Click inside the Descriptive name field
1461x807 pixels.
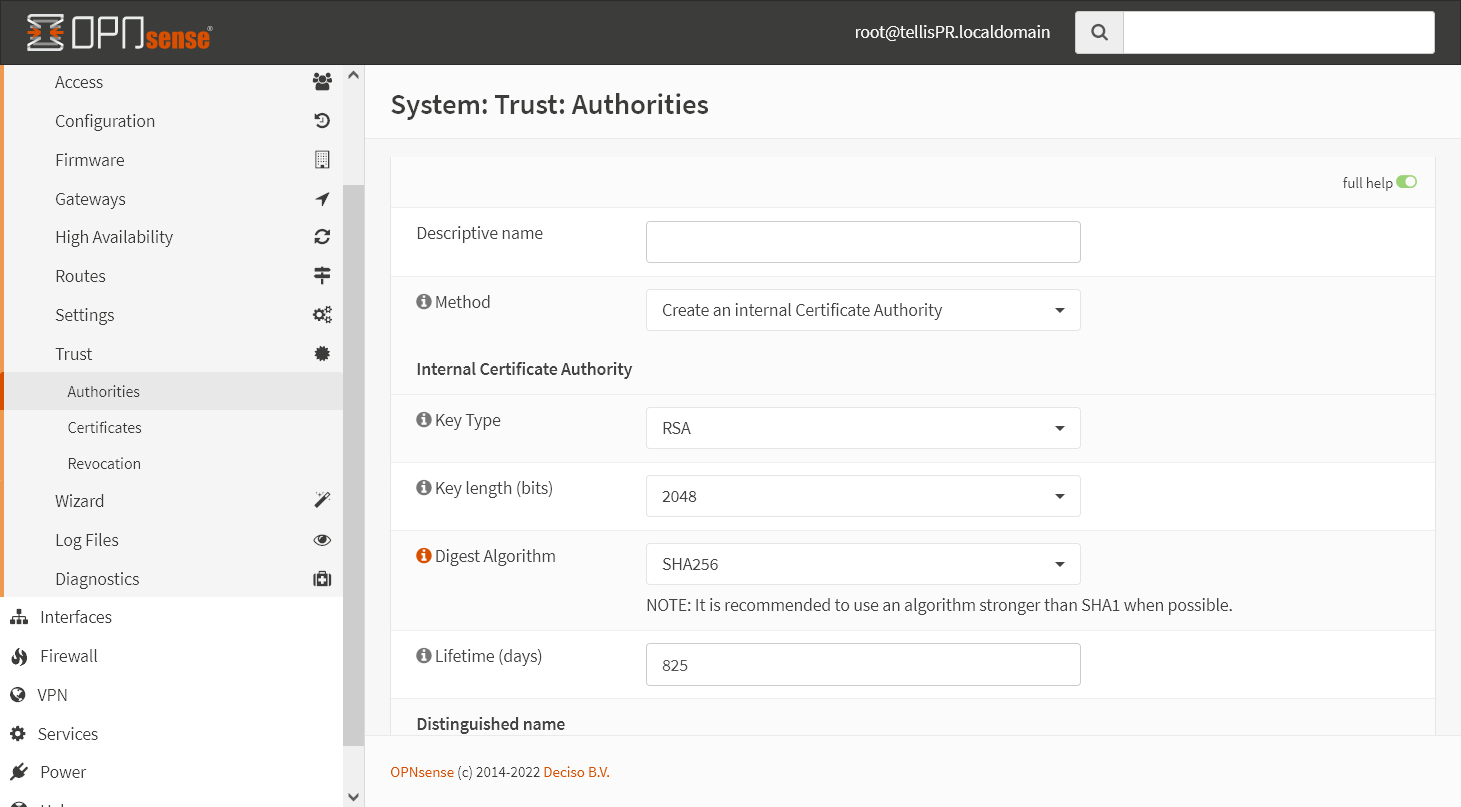862,242
